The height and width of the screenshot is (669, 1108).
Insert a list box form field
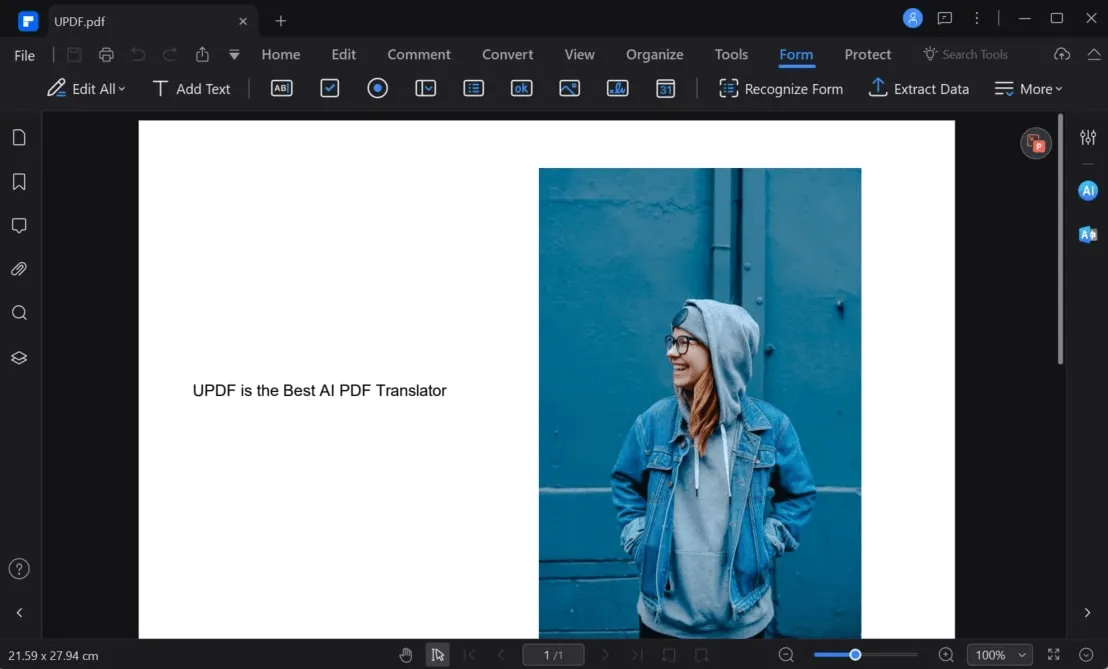(x=474, y=88)
